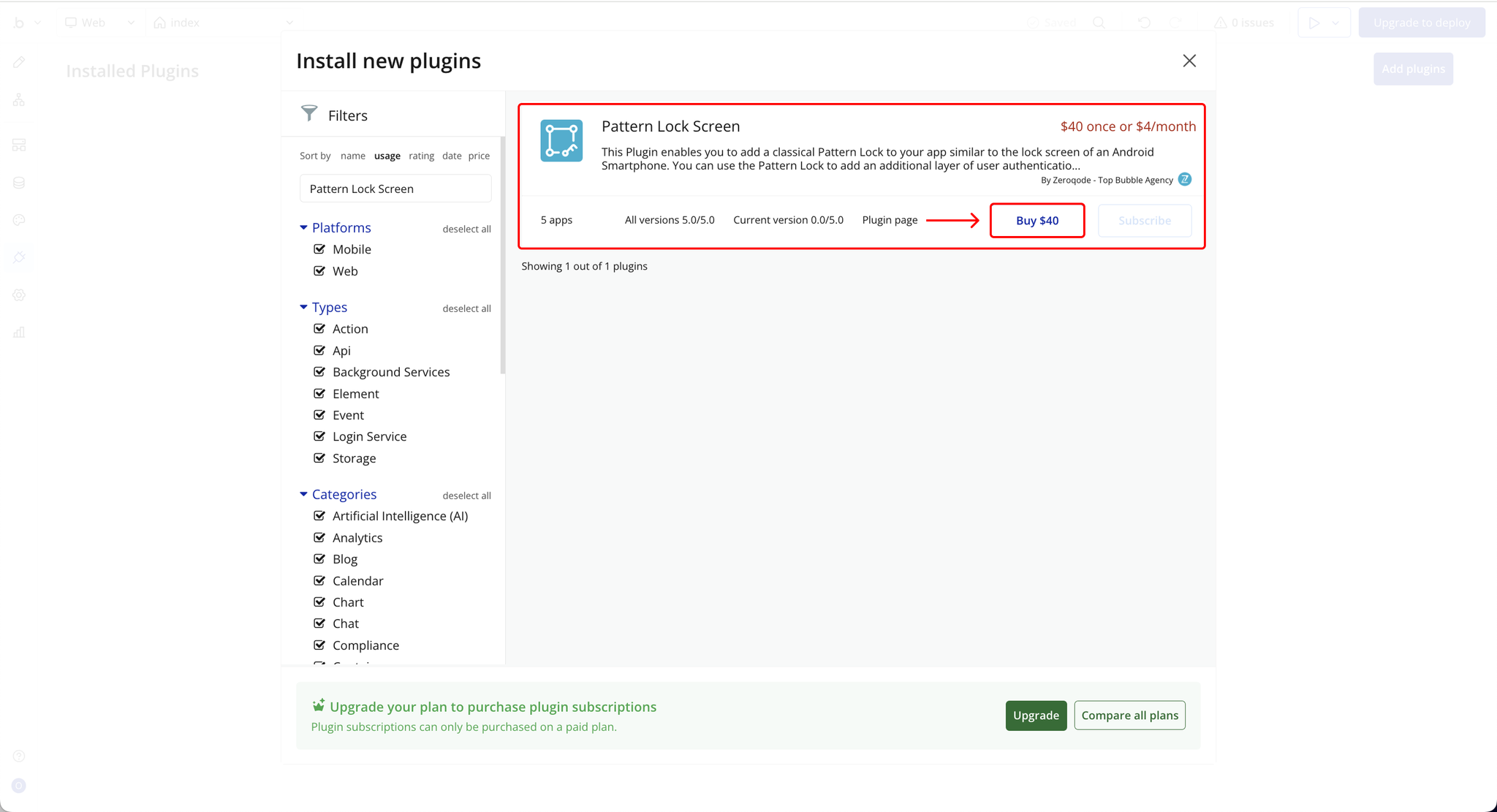Image resolution: width=1497 pixels, height=812 pixels.
Task: Open the Plugin page link
Action: click(890, 220)
